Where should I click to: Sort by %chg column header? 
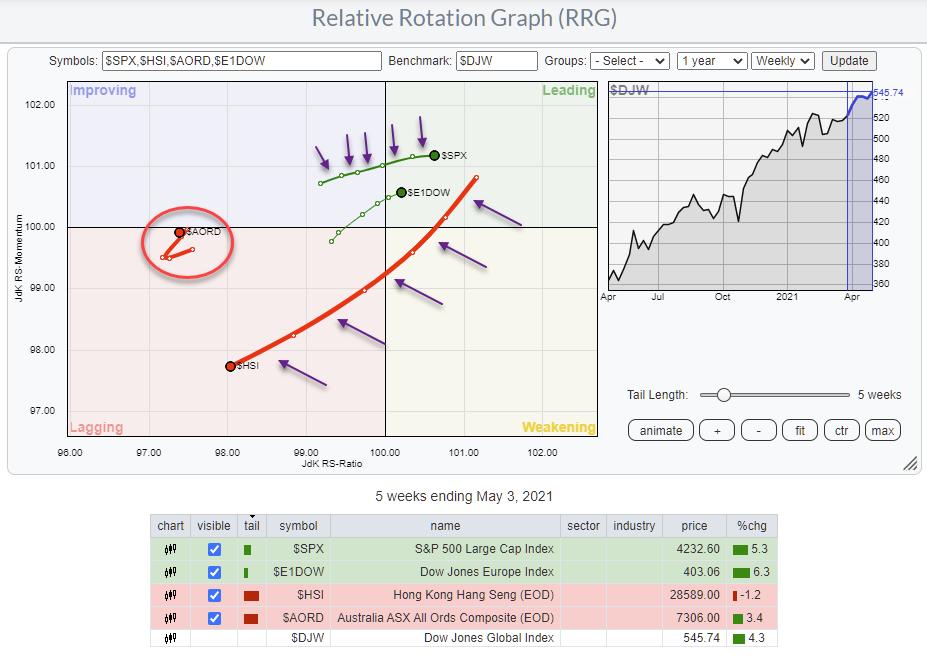[x=752, y=526]
